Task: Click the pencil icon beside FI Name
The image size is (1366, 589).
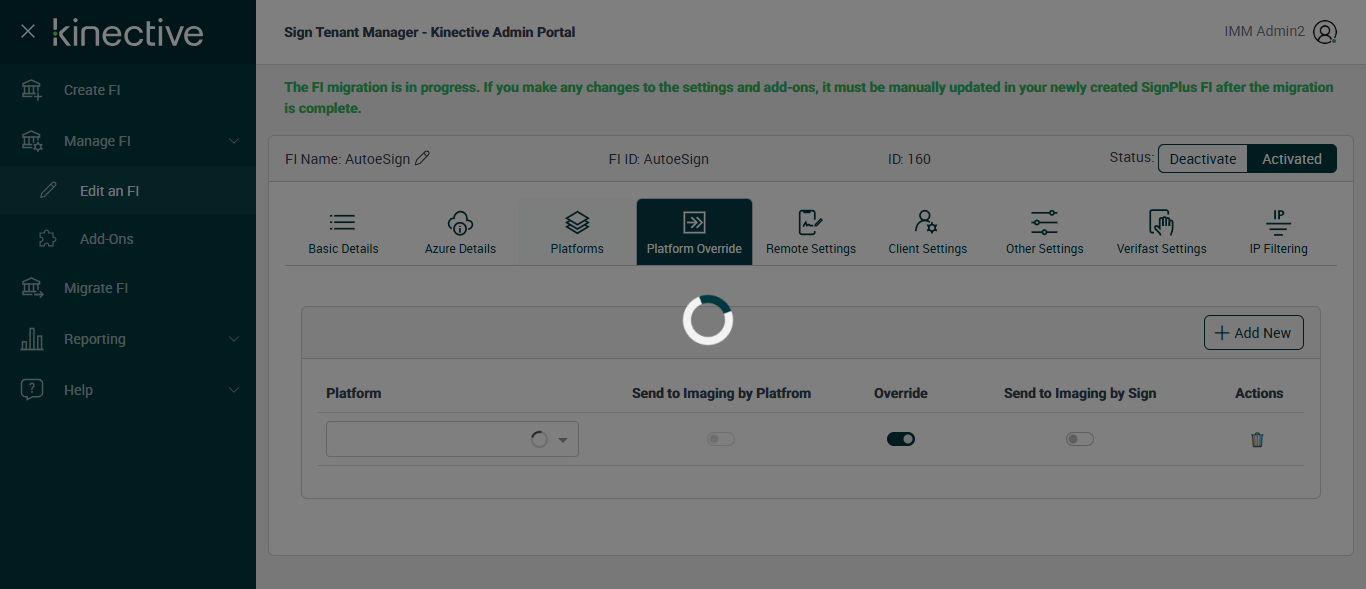Action: 422,159
